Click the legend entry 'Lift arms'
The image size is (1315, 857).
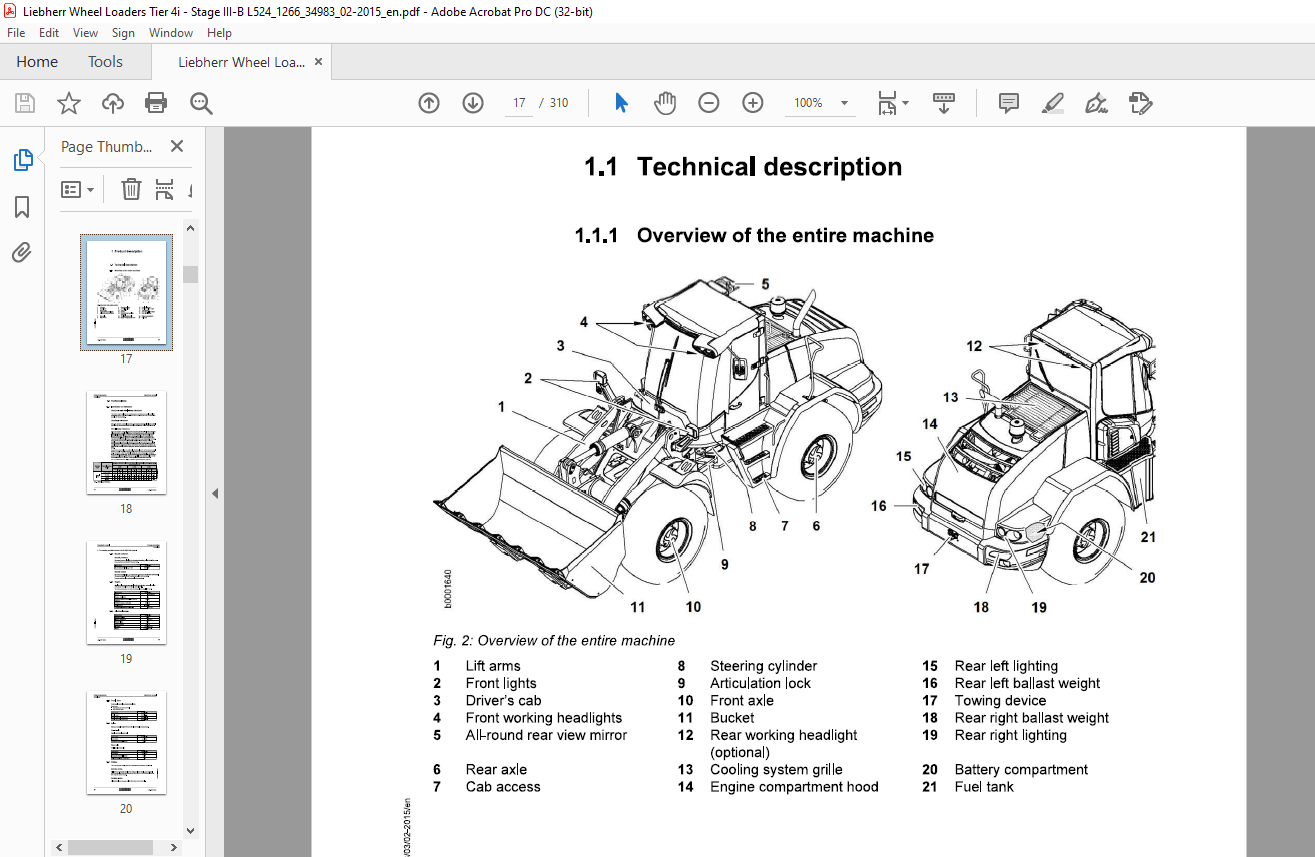pos(493,666)
